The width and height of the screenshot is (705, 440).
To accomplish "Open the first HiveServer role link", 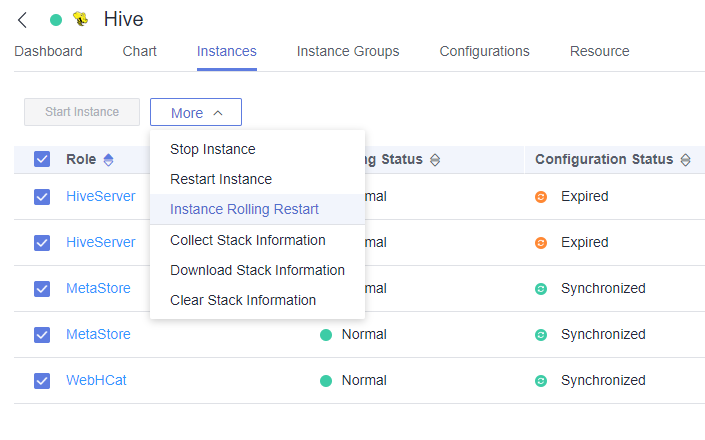I will (101, 196).
